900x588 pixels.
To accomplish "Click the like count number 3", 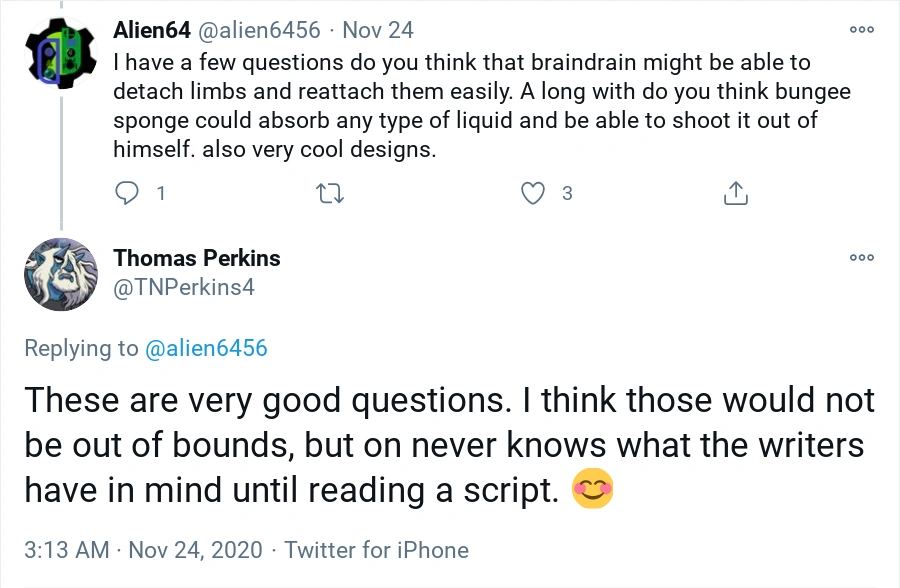I will [x=567, y=193].
